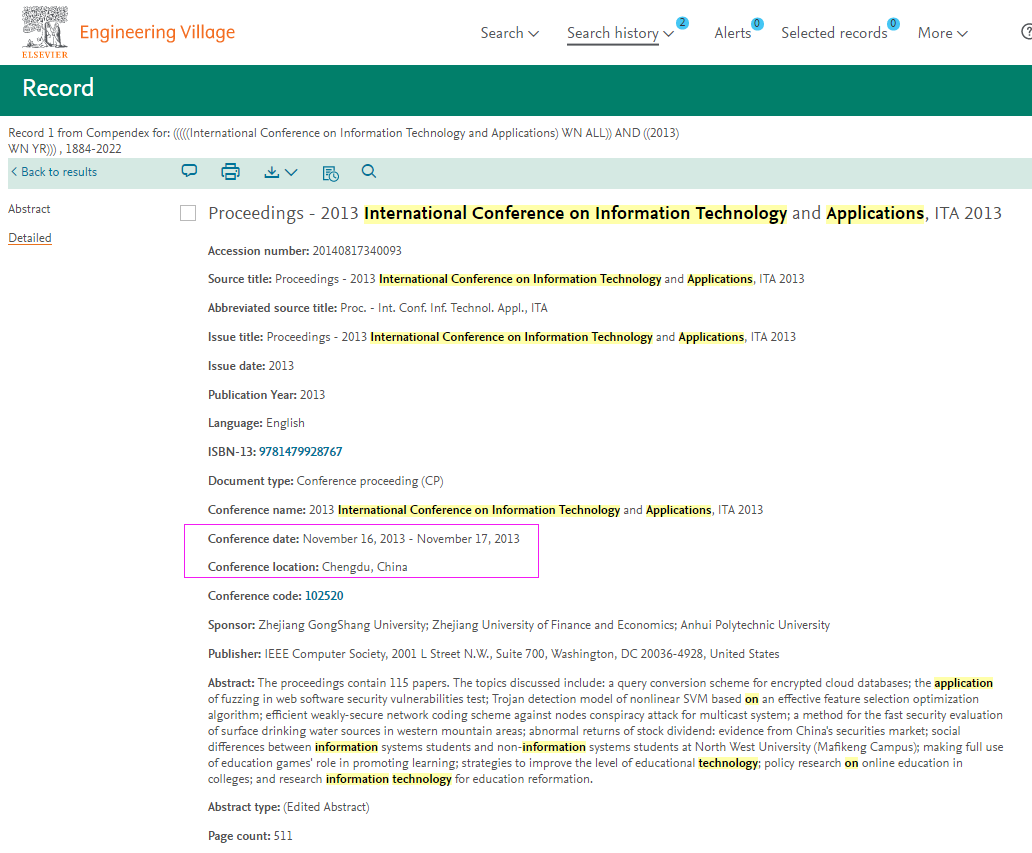1032x853 pixels.
Task: Click the Publisher 'IEEE Computer Society' text
Action: [x=326, y=654]
